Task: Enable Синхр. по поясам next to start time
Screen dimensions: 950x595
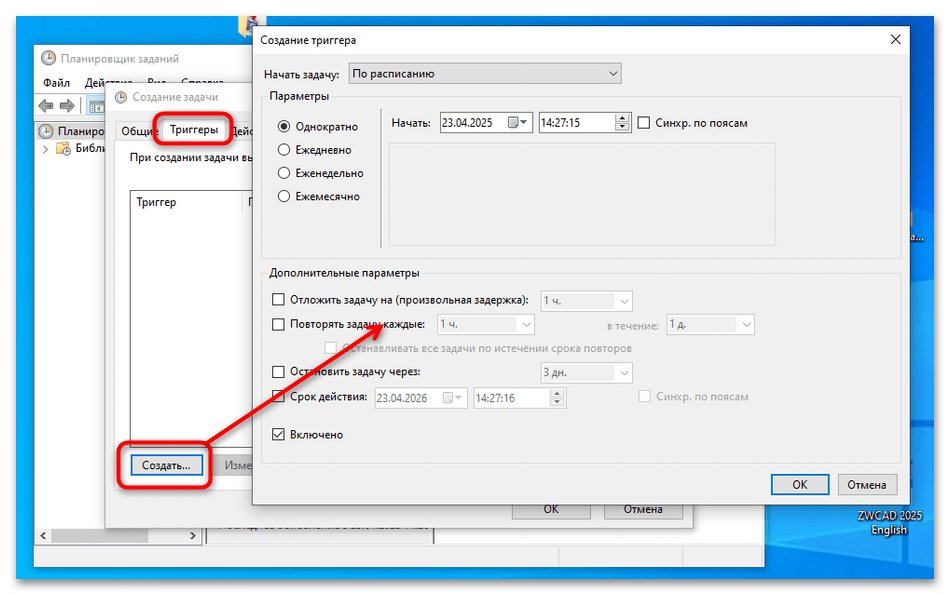Action: [x=644, y=123]
